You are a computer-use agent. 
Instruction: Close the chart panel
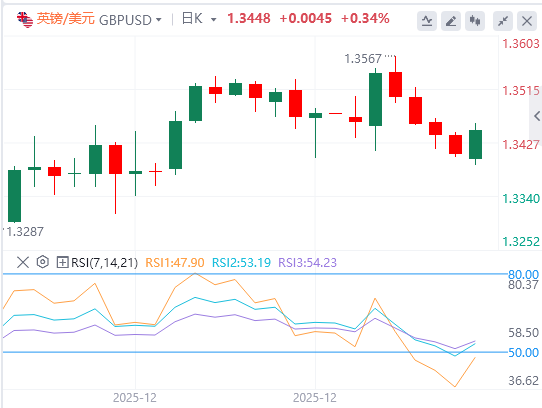[x=527, y=21]
